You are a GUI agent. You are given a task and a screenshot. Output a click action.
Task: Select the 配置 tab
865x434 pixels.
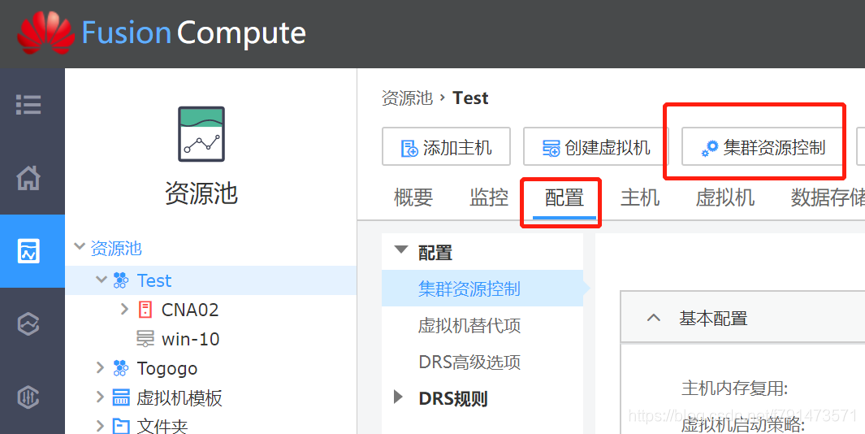click(x=564, y=197)
